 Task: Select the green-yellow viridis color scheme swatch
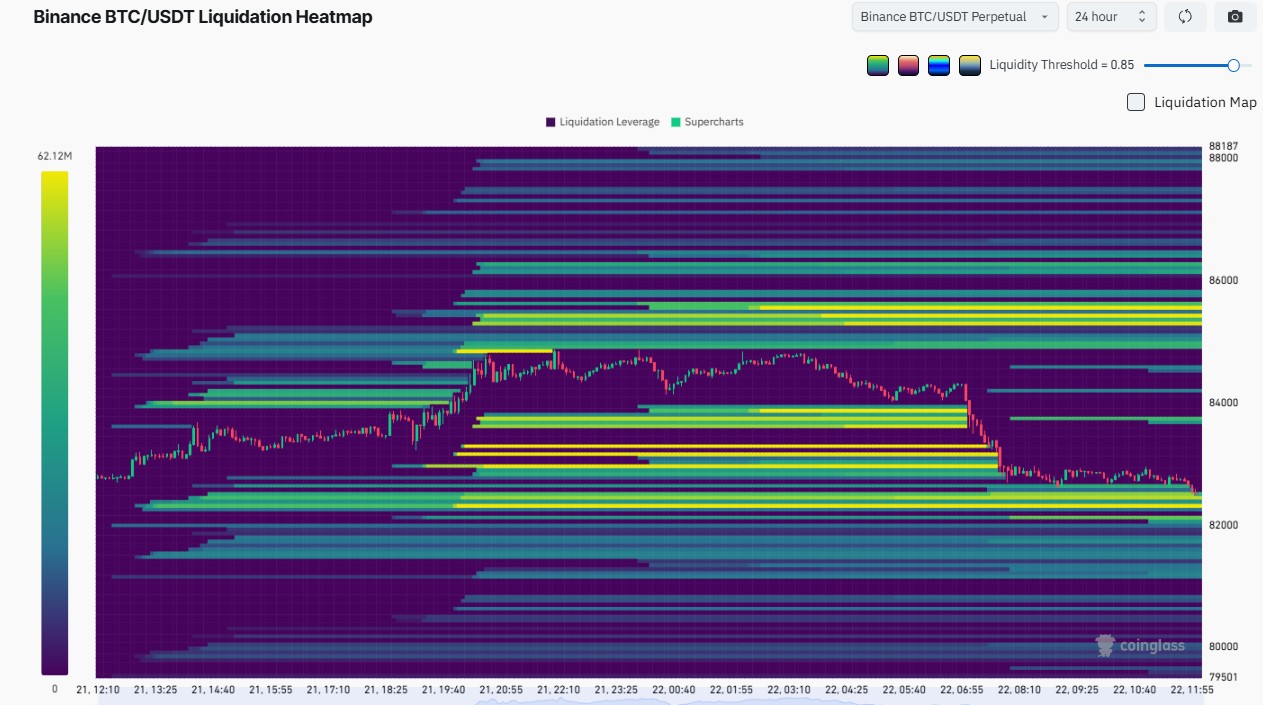(x=877, y=65)
